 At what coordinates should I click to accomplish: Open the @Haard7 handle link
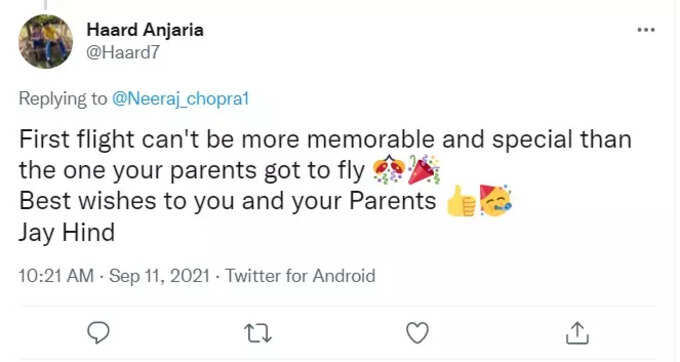pos(123,52)
